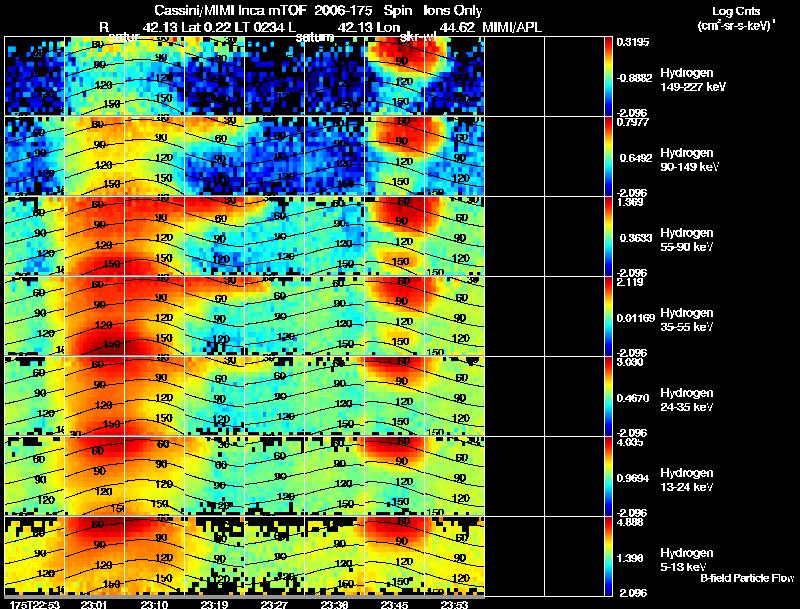
Task: Click the '0.6492' color scale value
Action: (636, 158)
